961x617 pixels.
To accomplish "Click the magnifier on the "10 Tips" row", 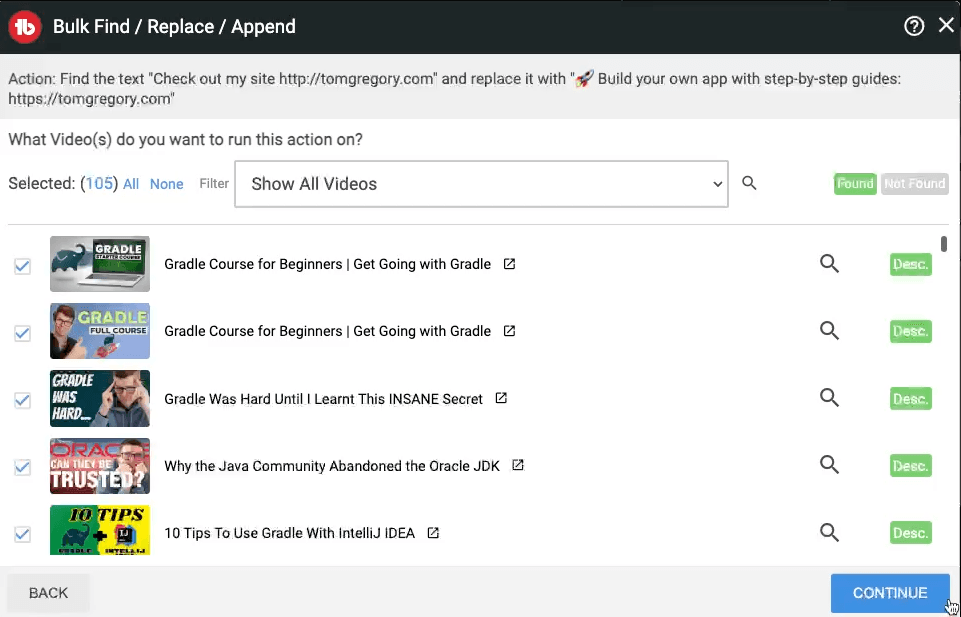I will tap(829, 533).
